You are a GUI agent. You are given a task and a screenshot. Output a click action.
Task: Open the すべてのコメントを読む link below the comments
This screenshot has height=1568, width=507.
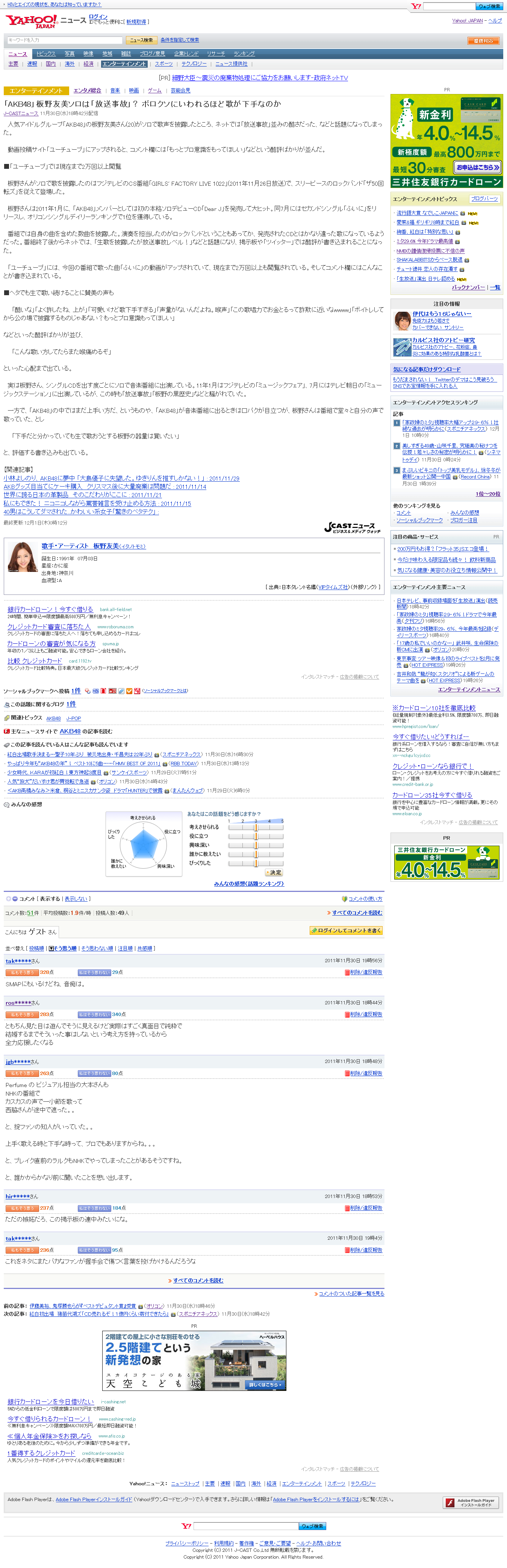coord(198,1281)
